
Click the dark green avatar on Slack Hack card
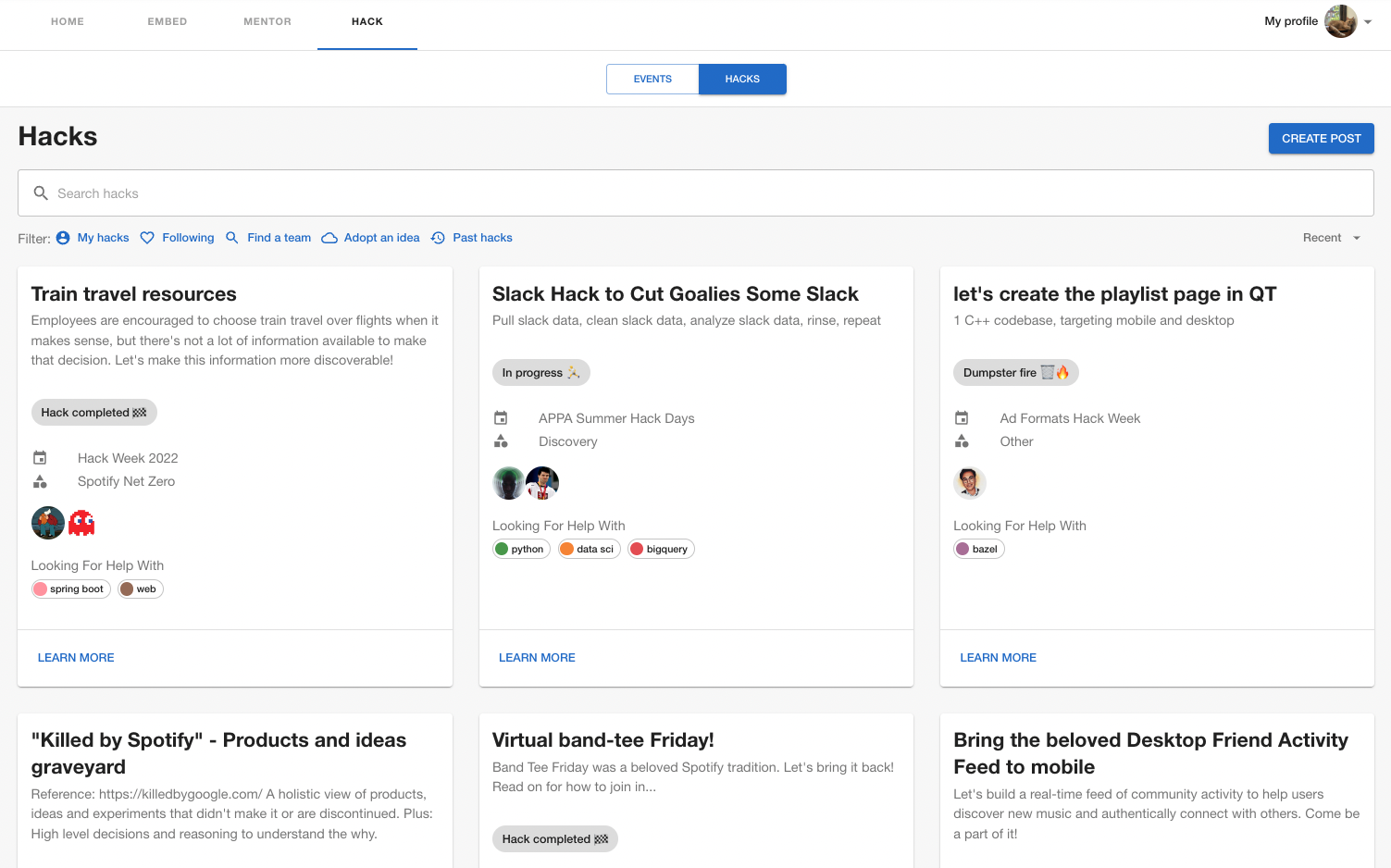[508, 483]
